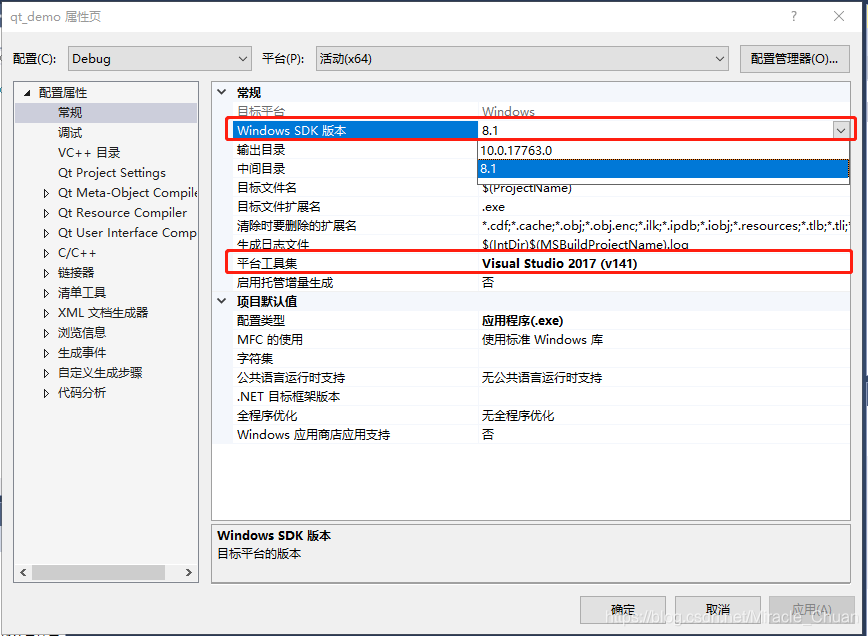Select the 链接器 label in the tree
This screenshot has width=868, height=636.
click(76, 273)
